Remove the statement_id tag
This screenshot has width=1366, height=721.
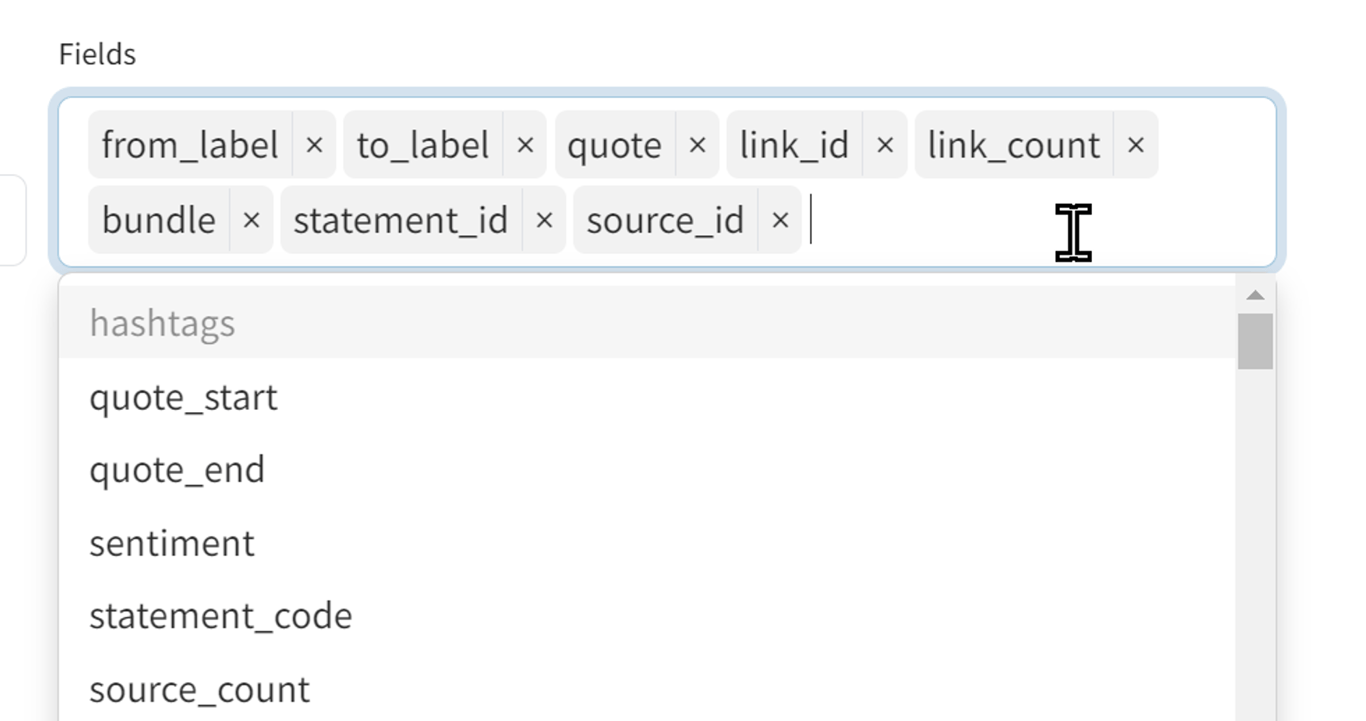544,221
